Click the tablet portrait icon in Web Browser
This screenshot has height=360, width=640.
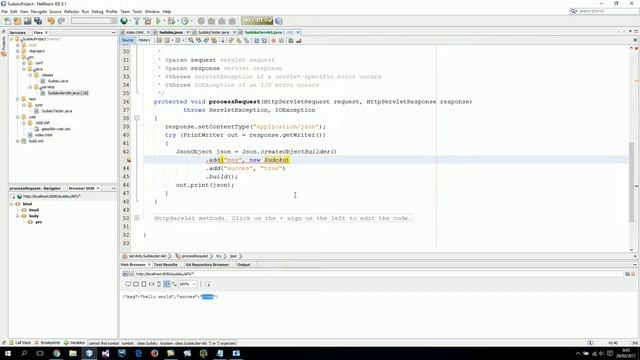tap(144, 284)
